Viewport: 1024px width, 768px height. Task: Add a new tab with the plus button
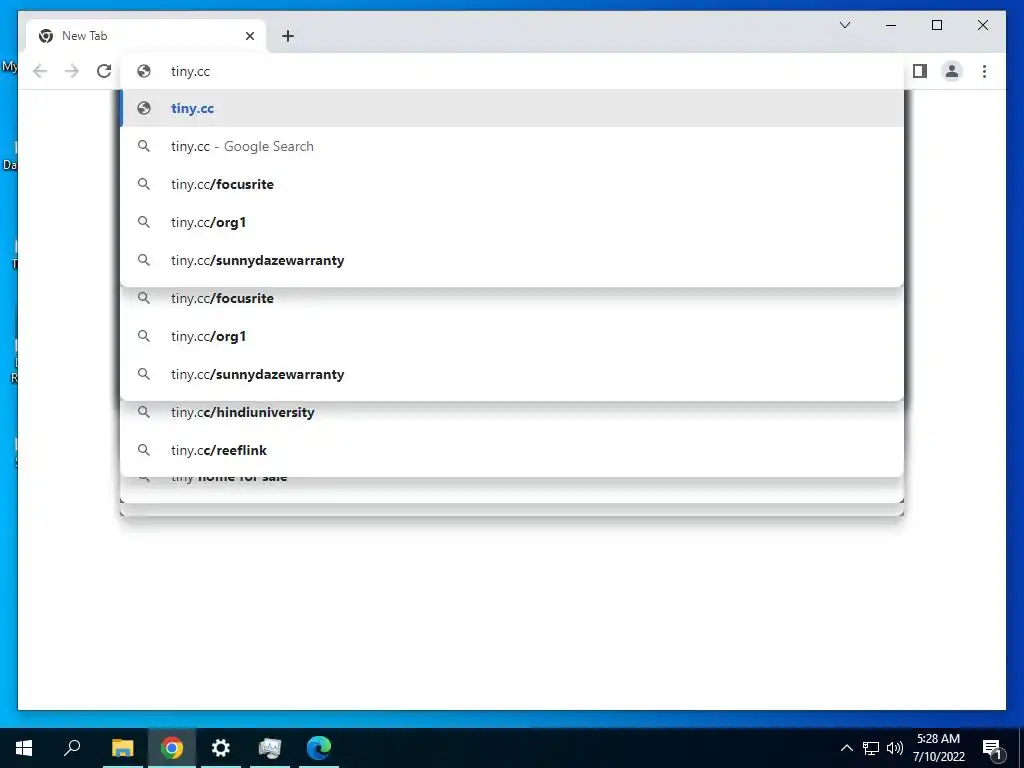(288, 36)
